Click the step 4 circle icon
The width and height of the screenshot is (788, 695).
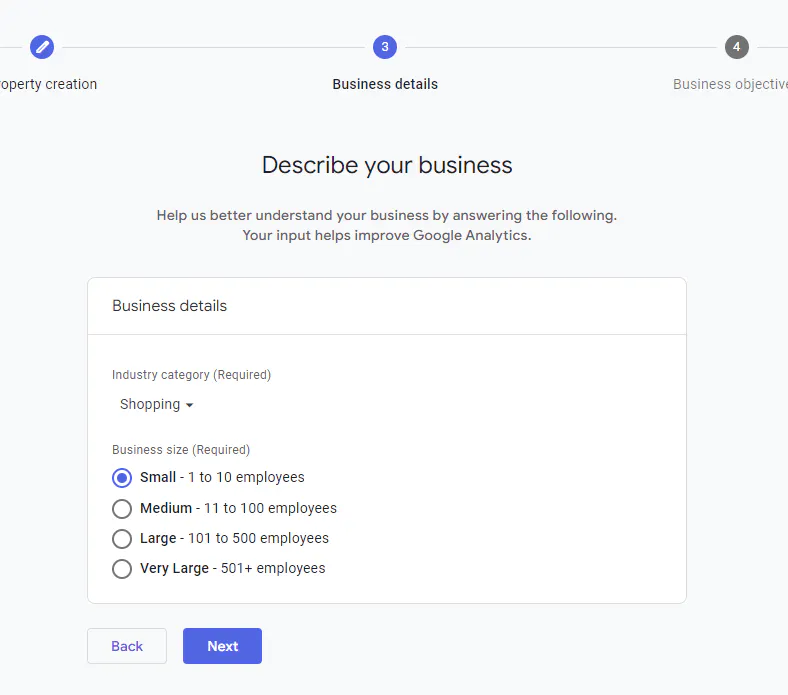point(736,47)
